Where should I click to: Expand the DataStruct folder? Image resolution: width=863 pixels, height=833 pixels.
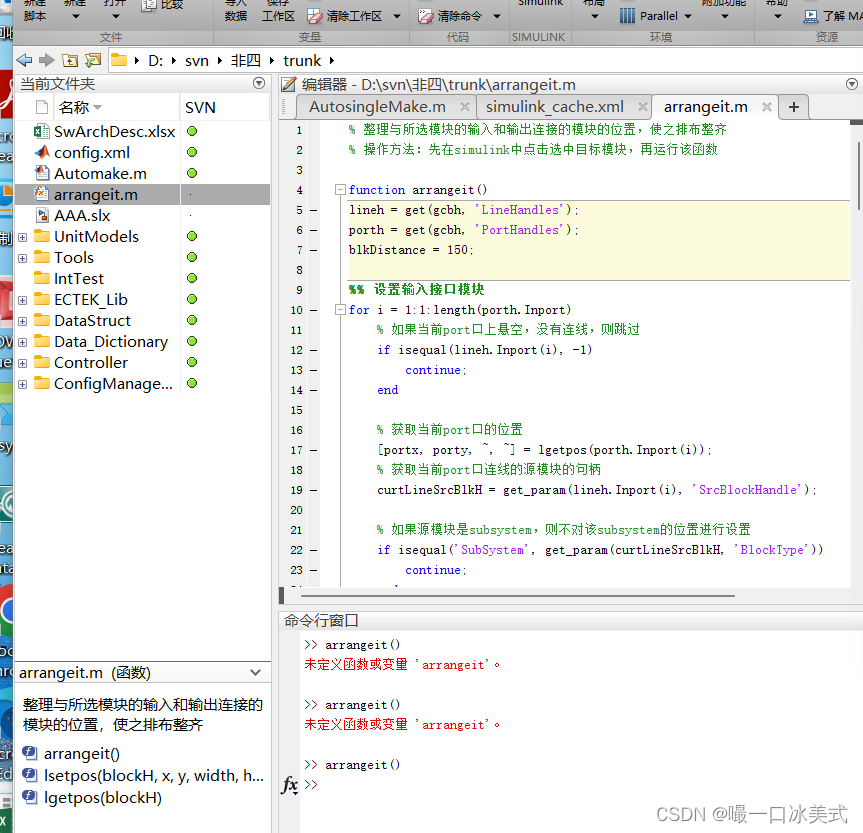(23, 322)
